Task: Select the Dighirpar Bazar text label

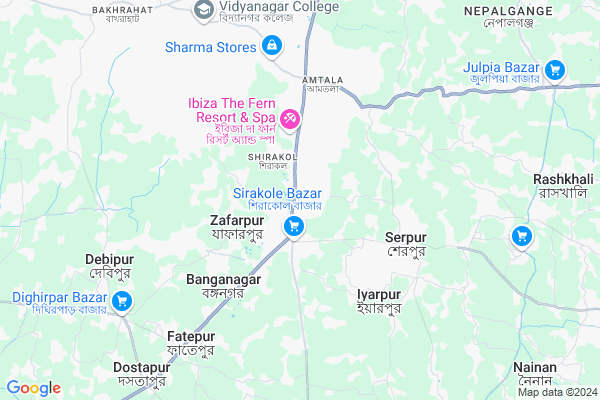Action: pos(60,297)
